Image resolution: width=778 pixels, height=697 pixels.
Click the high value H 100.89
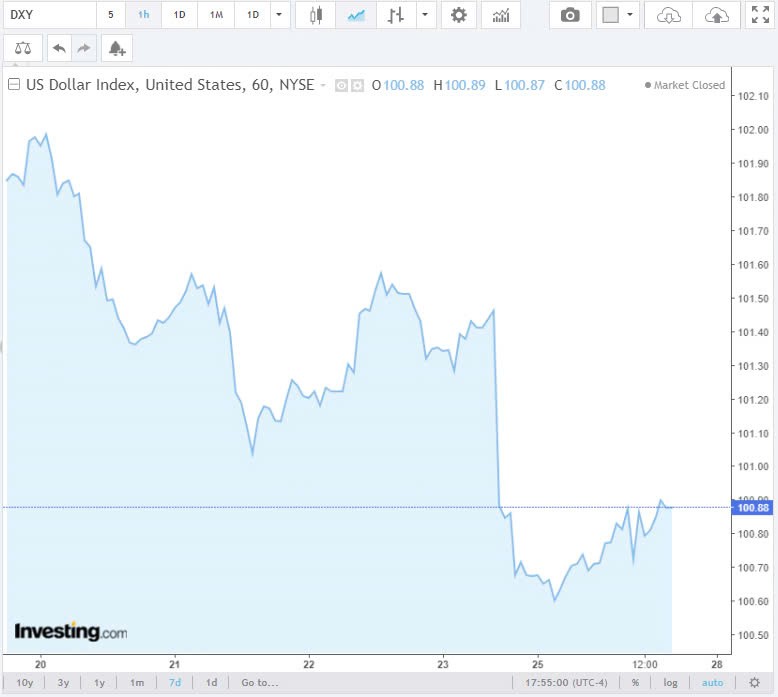tap(459, 85)
